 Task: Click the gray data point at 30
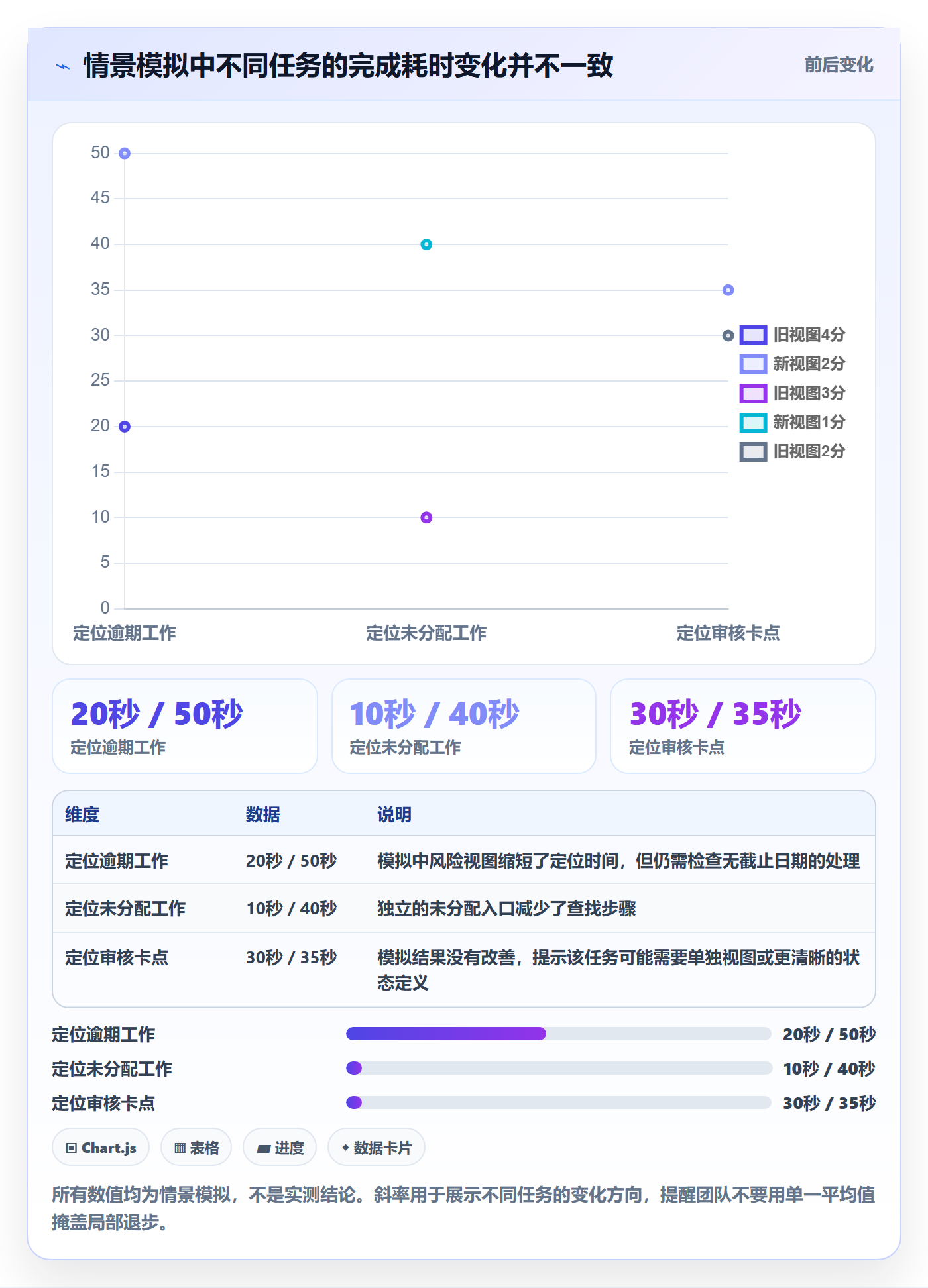pos(728,336)
